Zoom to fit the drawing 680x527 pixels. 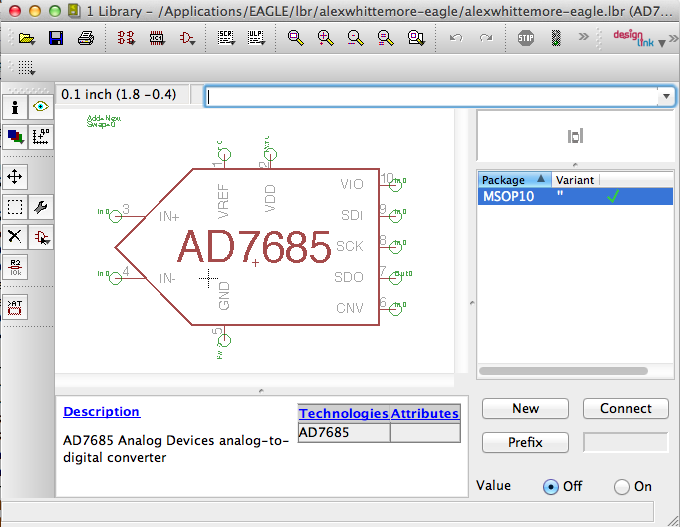tap(295, 38)
